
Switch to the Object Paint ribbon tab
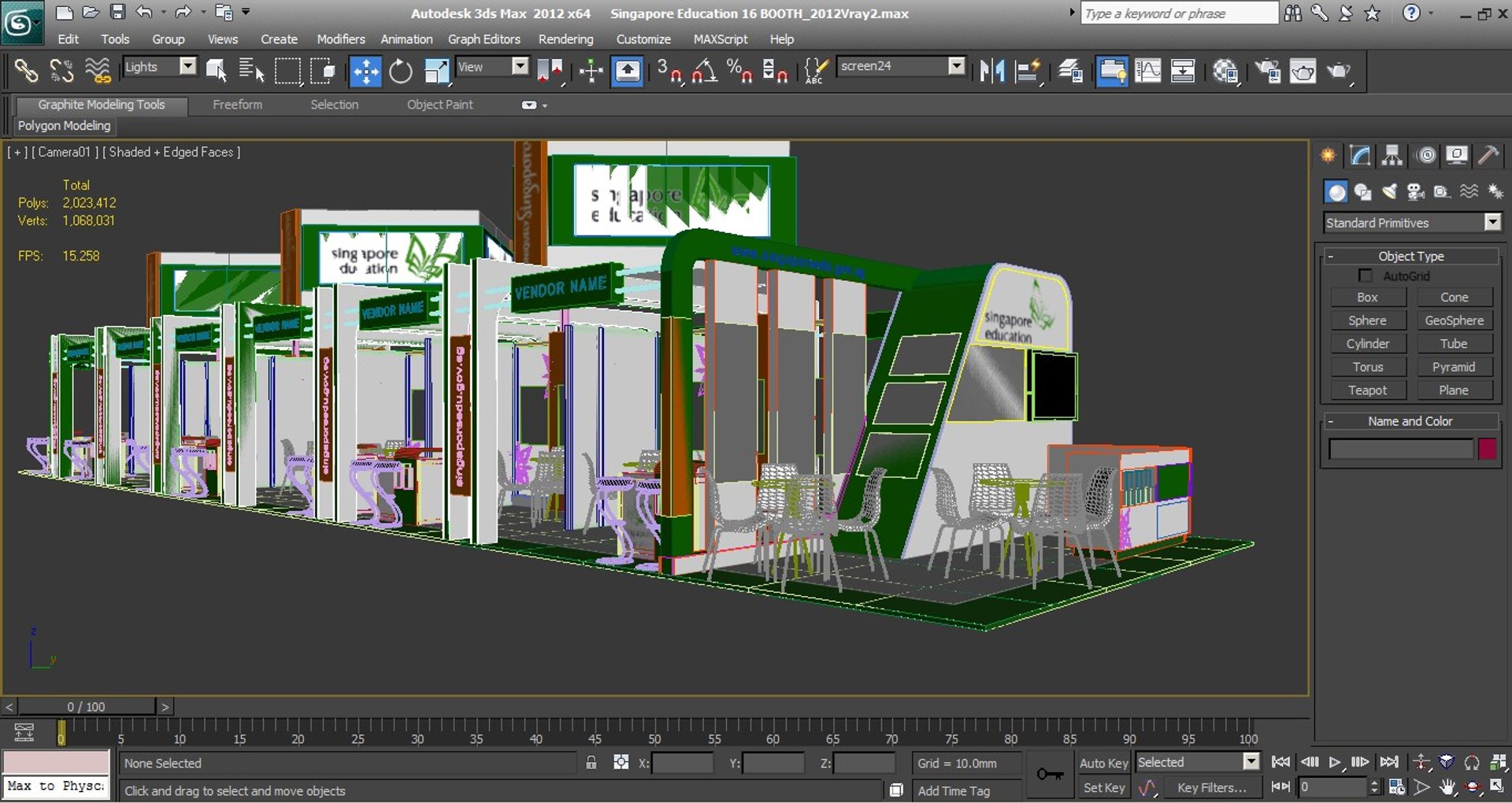click(439, 105)
